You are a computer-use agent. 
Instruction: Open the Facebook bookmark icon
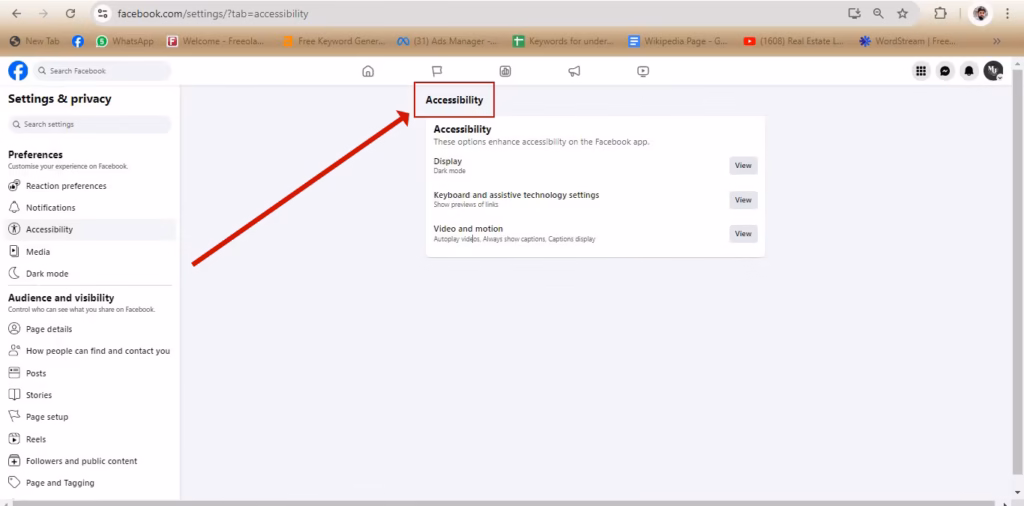pyautogui.click(x=78, y=41)
